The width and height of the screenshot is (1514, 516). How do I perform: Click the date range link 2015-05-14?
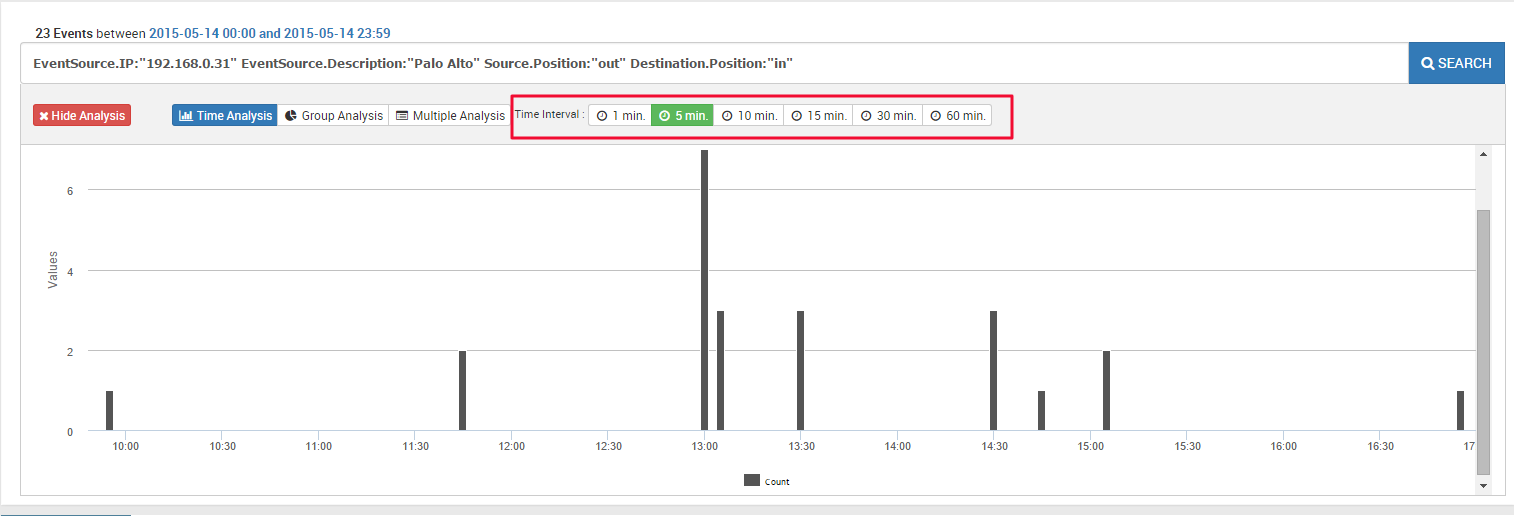(x=270, y=33)
